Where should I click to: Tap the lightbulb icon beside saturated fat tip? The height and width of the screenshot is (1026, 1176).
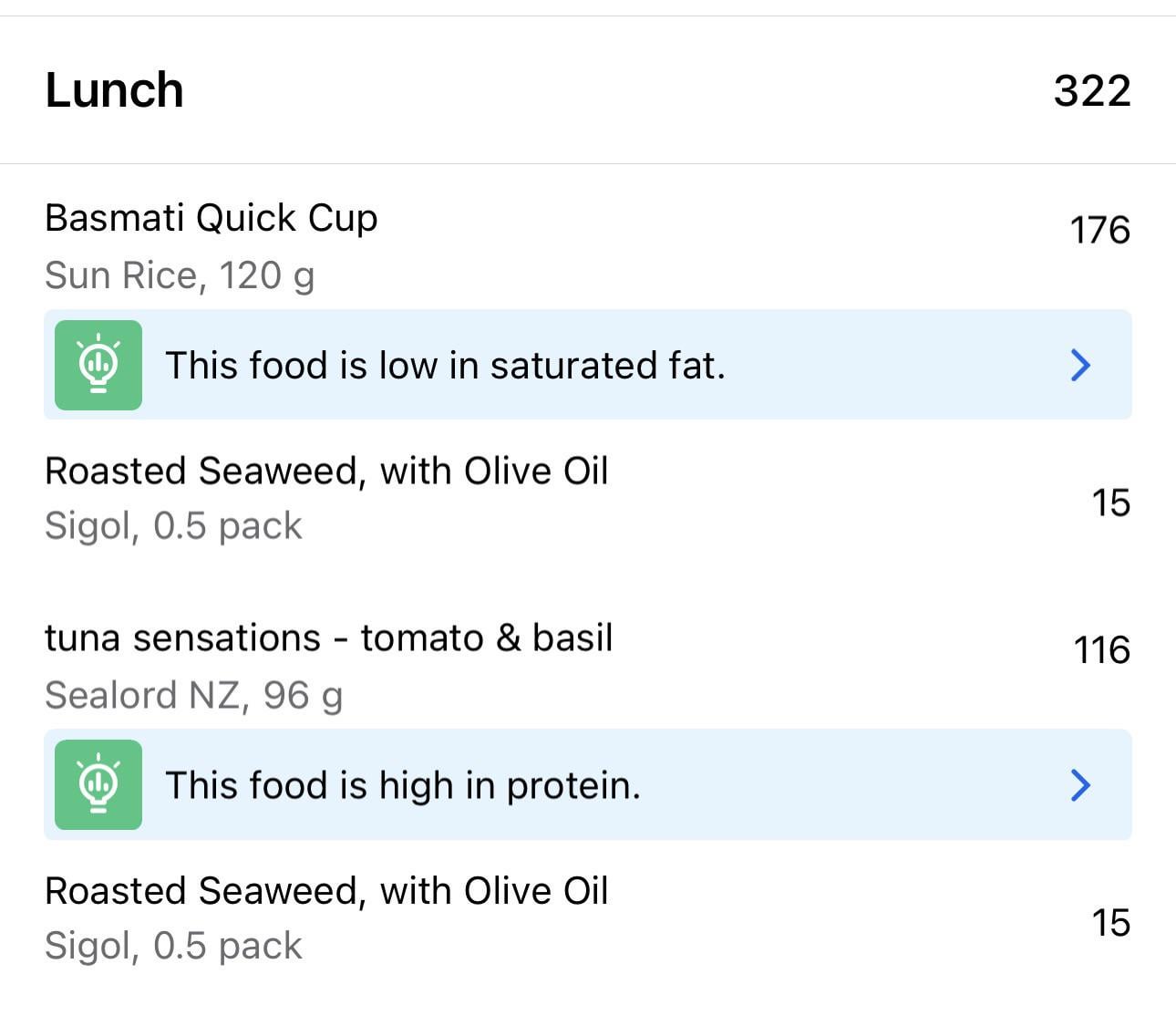[x=98, y=365]
